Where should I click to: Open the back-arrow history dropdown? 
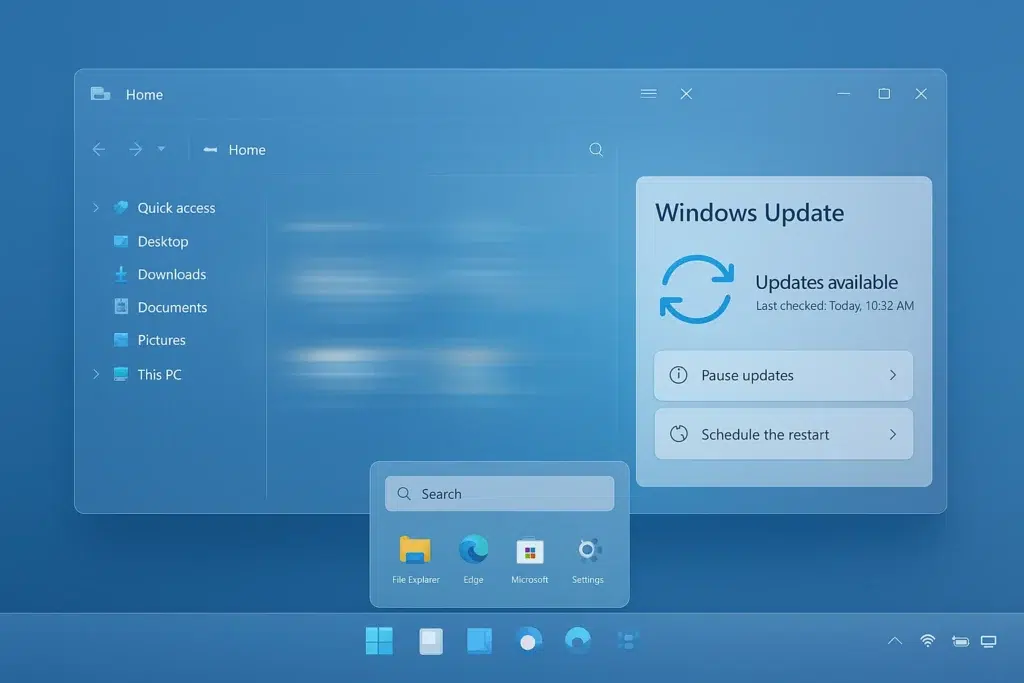[x=162, y=149]
